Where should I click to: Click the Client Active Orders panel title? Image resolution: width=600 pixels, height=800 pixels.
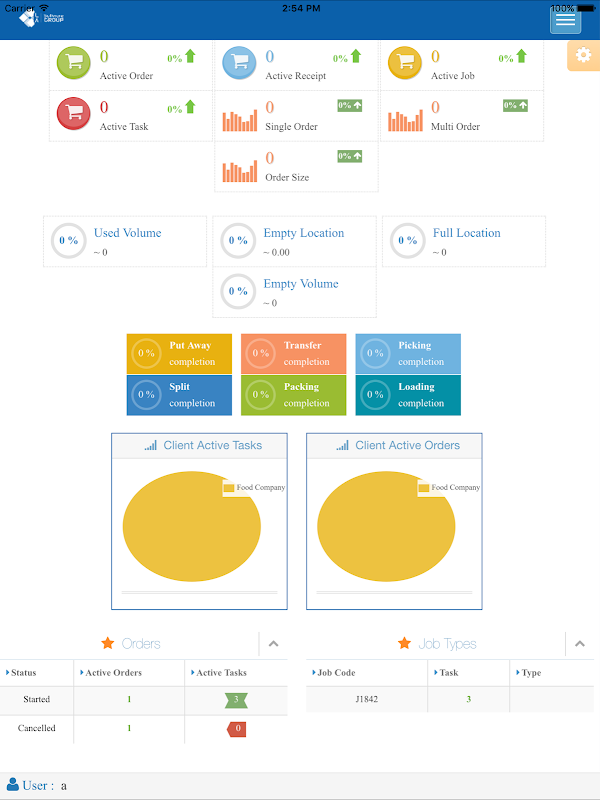tap(407, 445)
